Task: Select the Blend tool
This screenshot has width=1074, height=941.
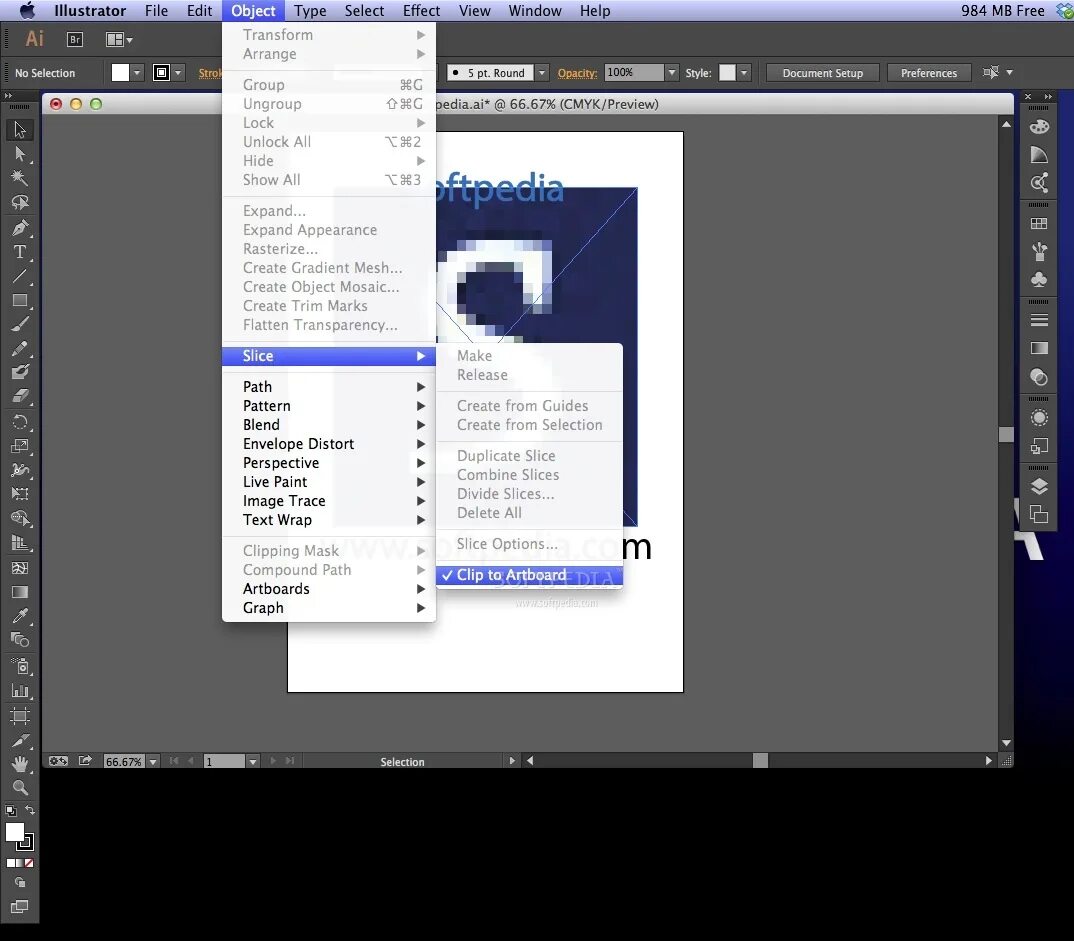Action: (20, 640)
